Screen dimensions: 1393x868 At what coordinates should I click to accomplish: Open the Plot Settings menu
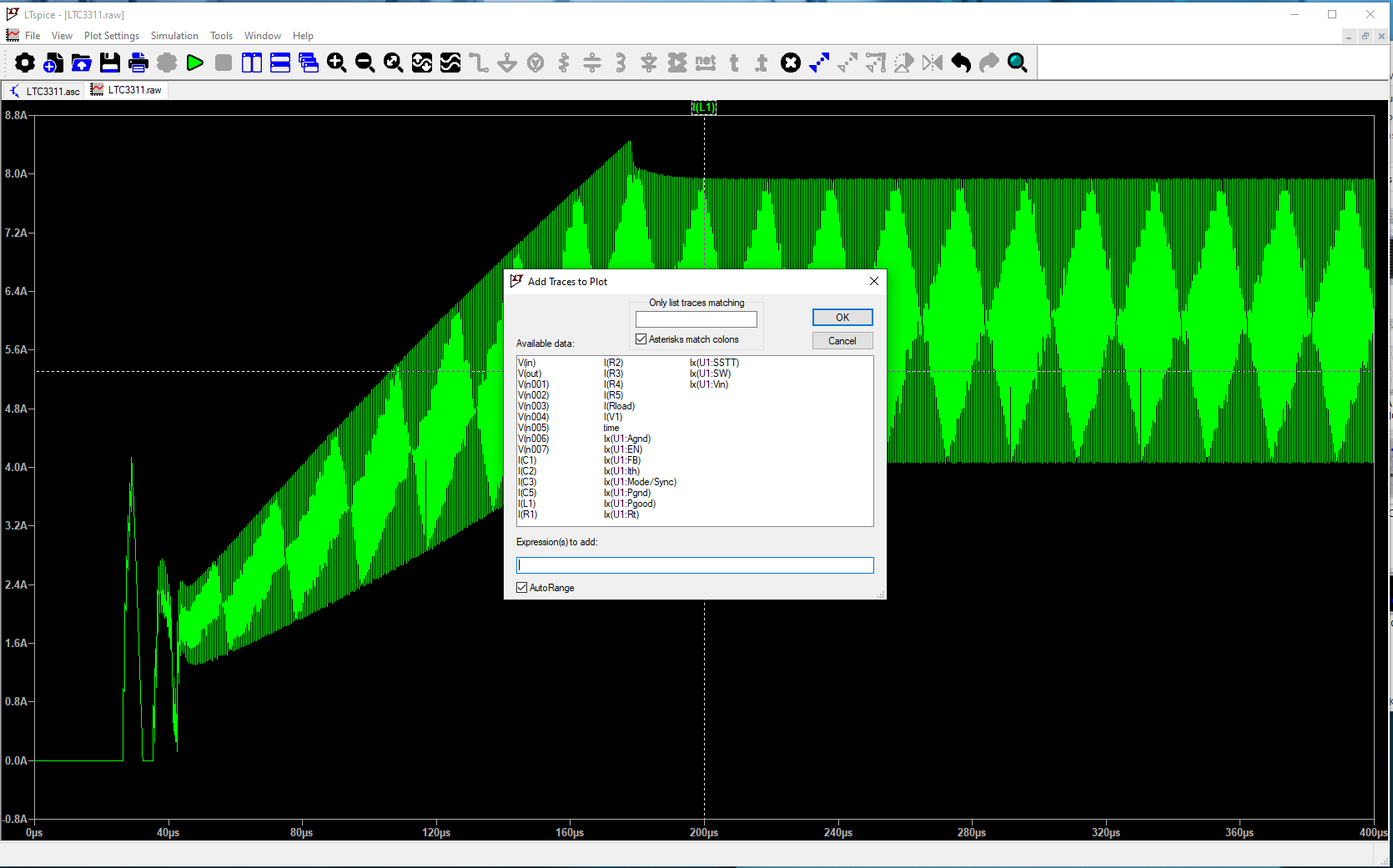click(111, 36)
